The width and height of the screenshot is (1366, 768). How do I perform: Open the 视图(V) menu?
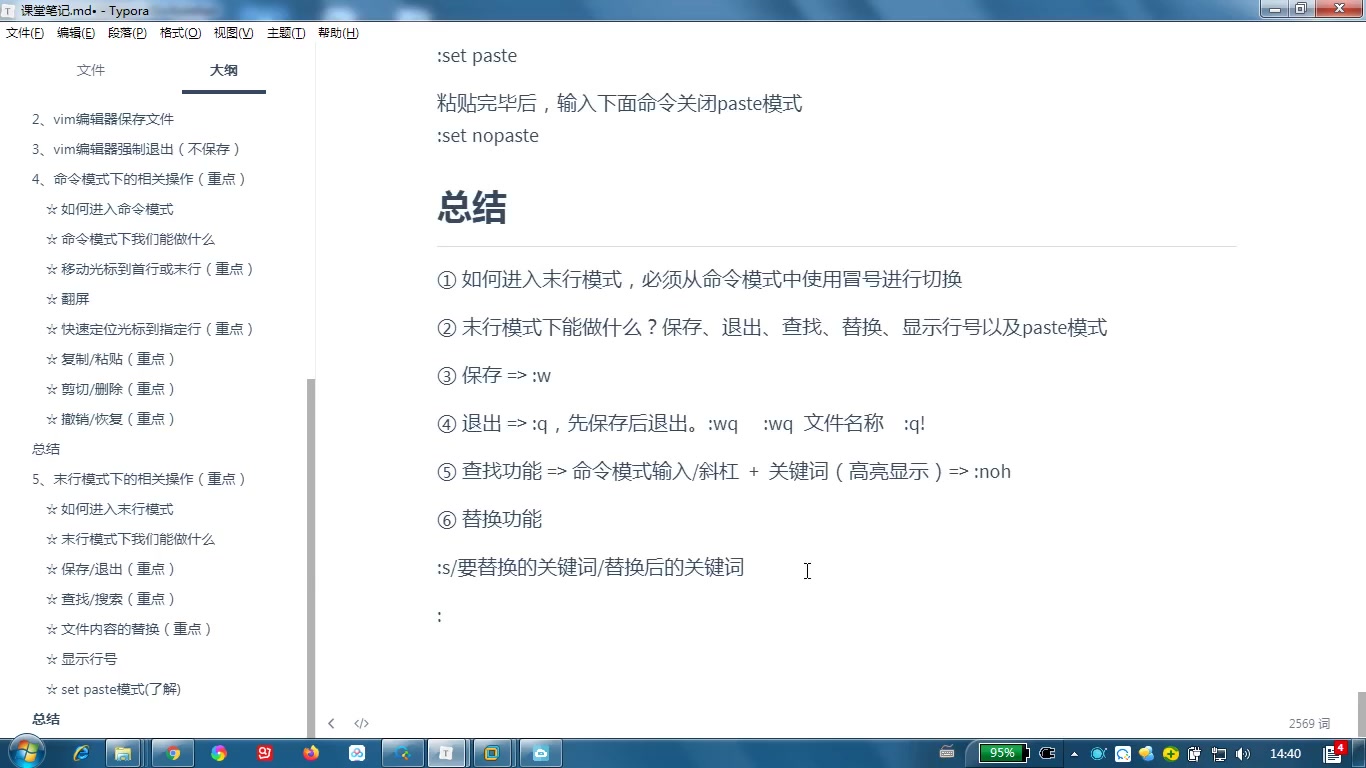coord(233,33)
